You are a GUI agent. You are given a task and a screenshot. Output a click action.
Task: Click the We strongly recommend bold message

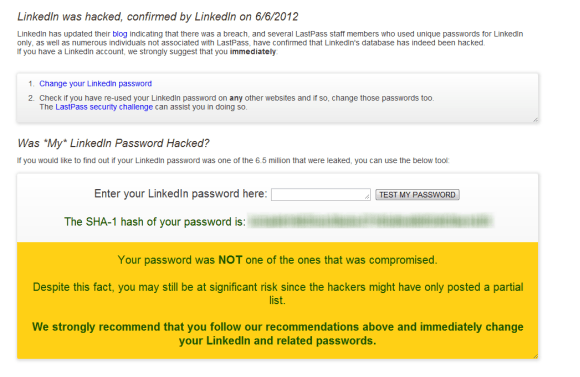click(277, 334)
